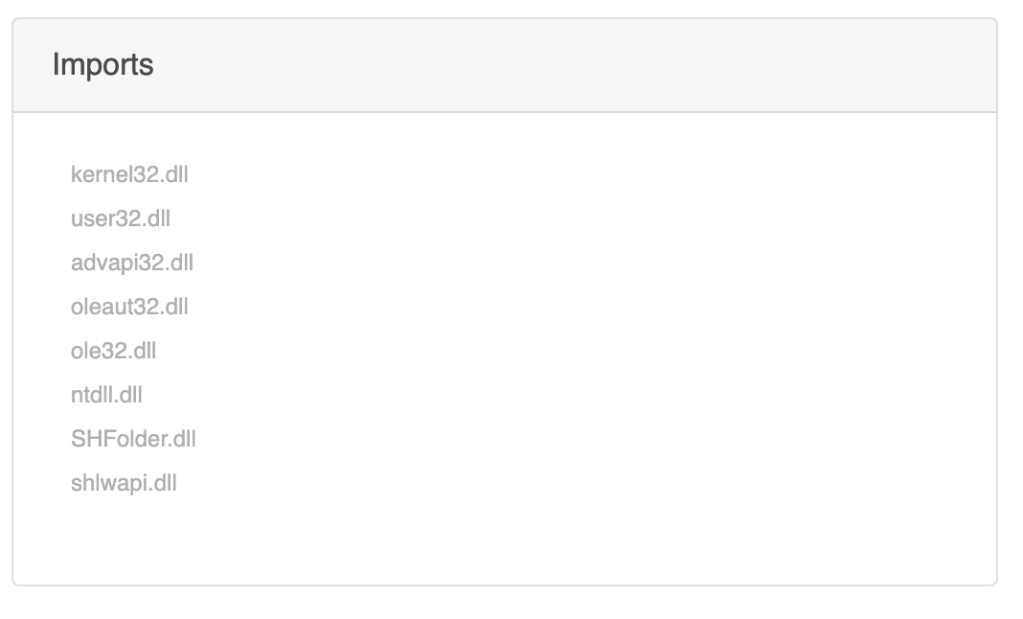
Task: Click the Imports panel heading
Action: click(103, 65)
